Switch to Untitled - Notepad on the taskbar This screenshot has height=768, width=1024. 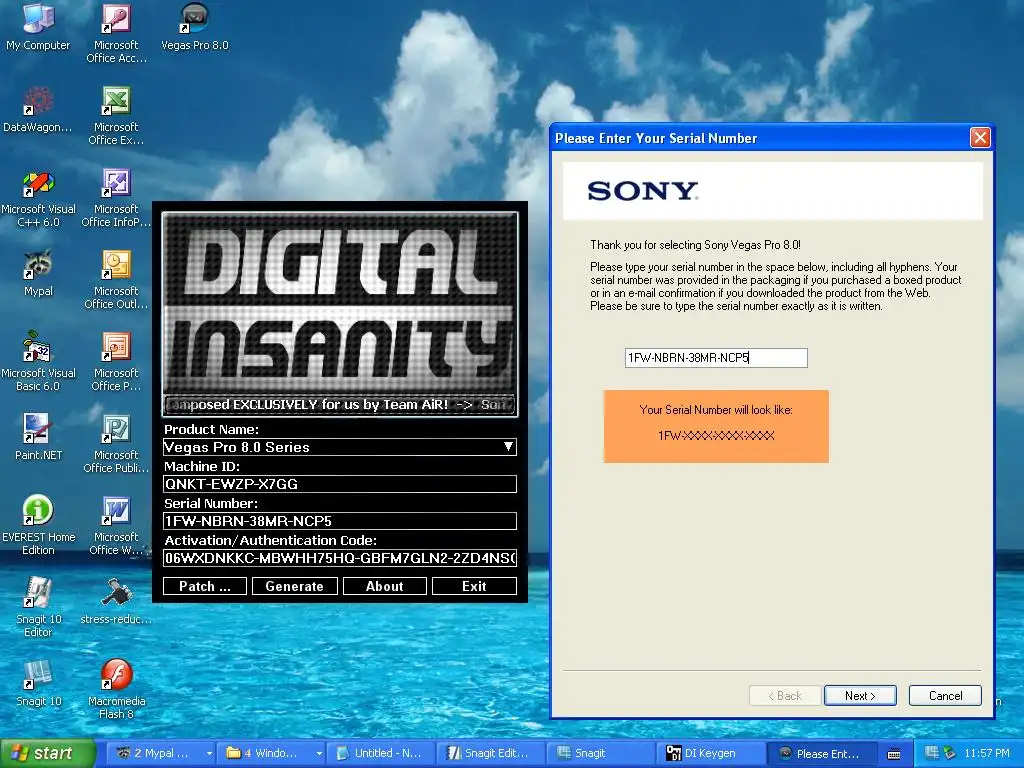[380, 753]
